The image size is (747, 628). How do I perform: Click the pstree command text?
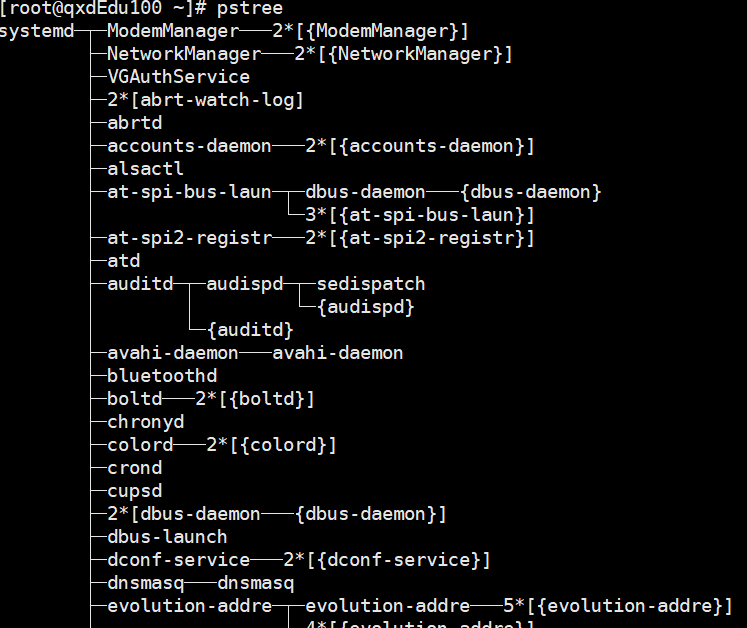coord(249,8)
